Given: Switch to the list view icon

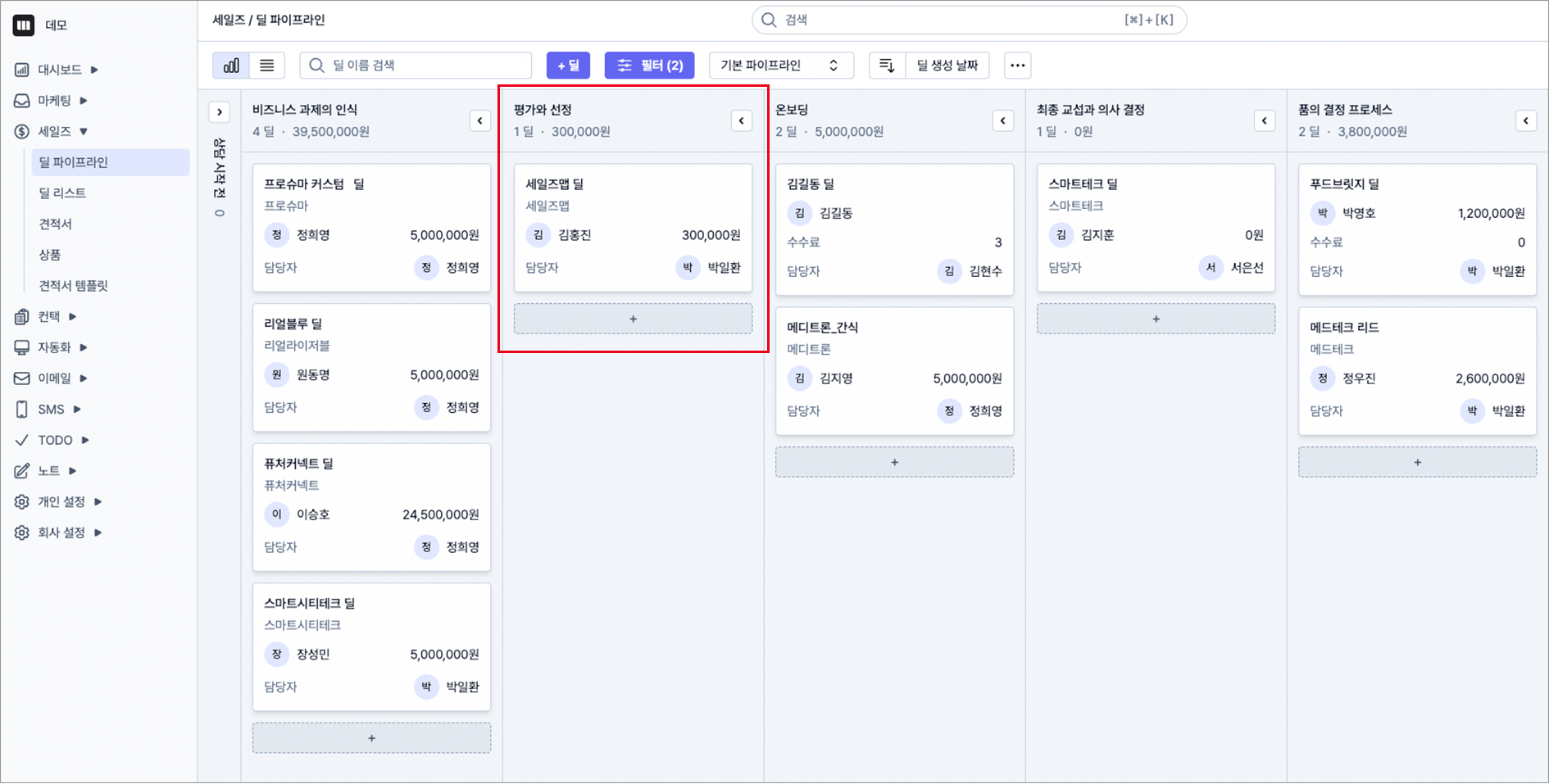Looking at the screenshot, I should [266, 66].
